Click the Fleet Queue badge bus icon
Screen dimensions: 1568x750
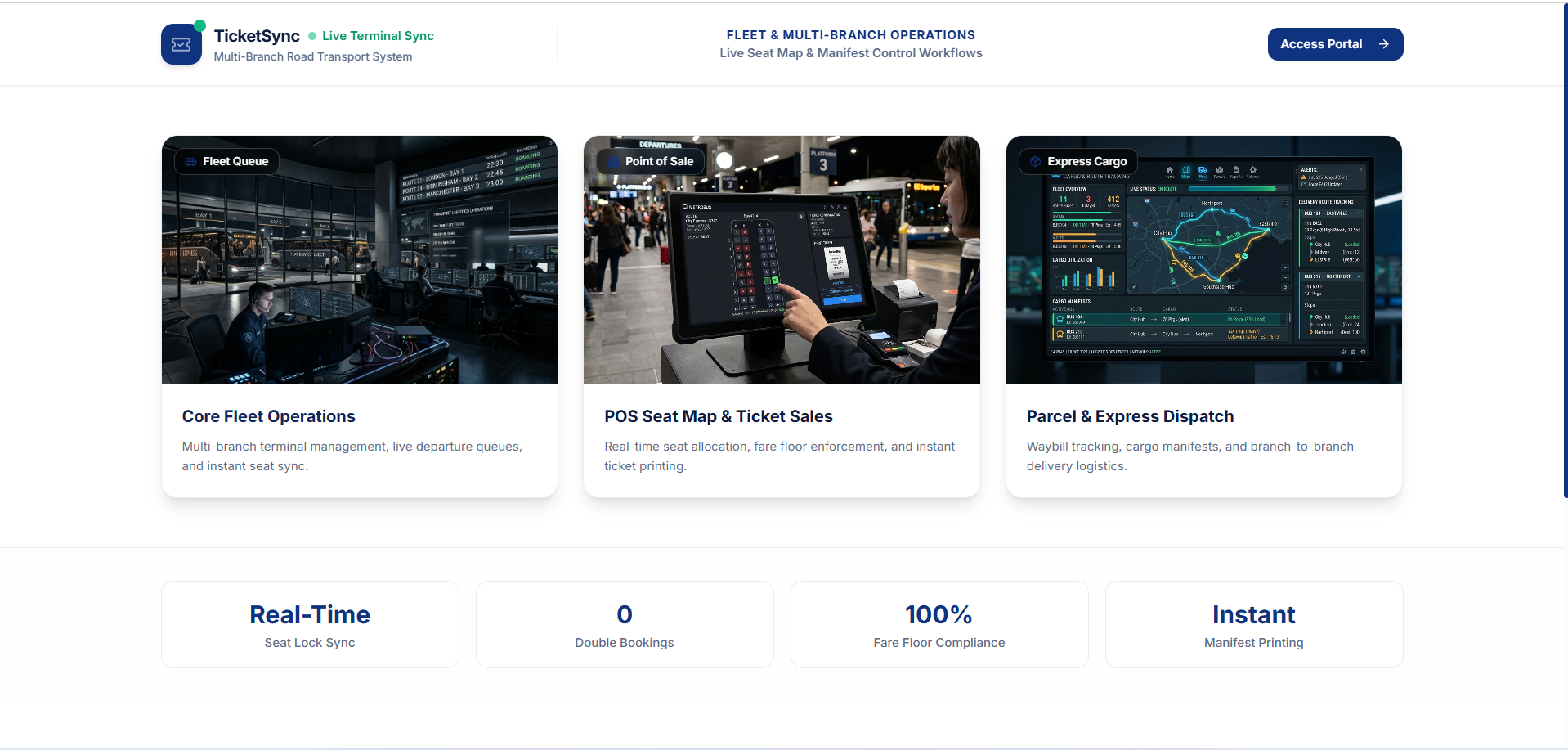point(190,162)
